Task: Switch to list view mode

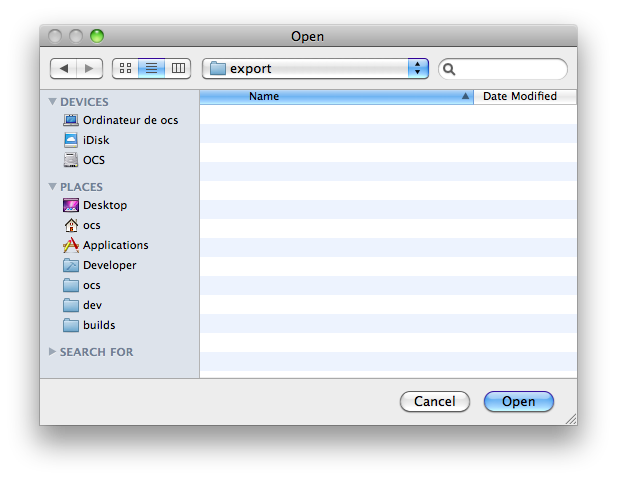Action: pyautogui.click(x=152, y=69)
